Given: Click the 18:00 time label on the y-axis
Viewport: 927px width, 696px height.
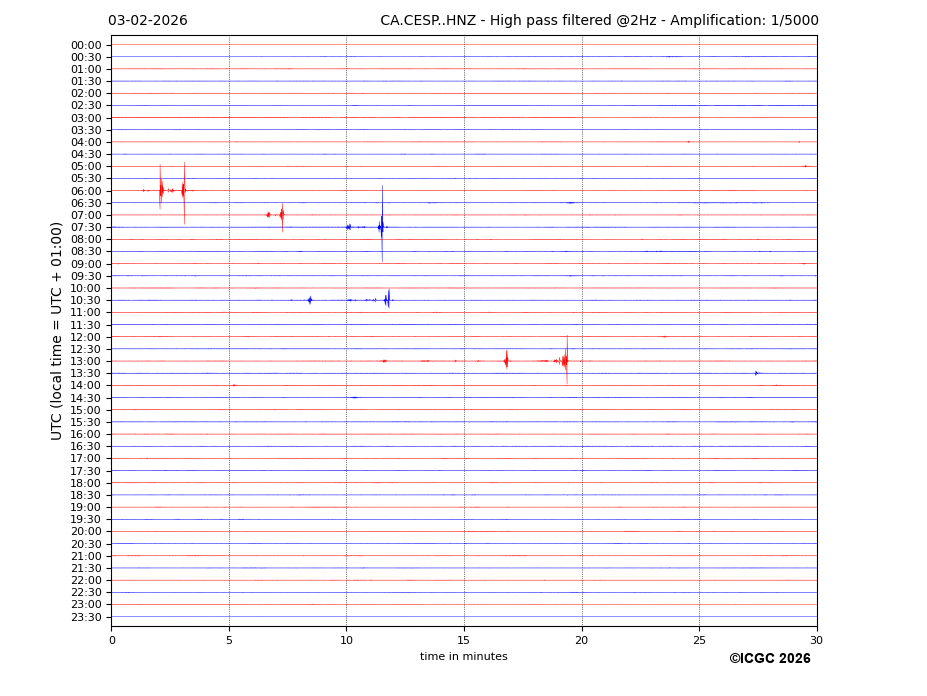Looking at the screenshot, I should (86, 483).
